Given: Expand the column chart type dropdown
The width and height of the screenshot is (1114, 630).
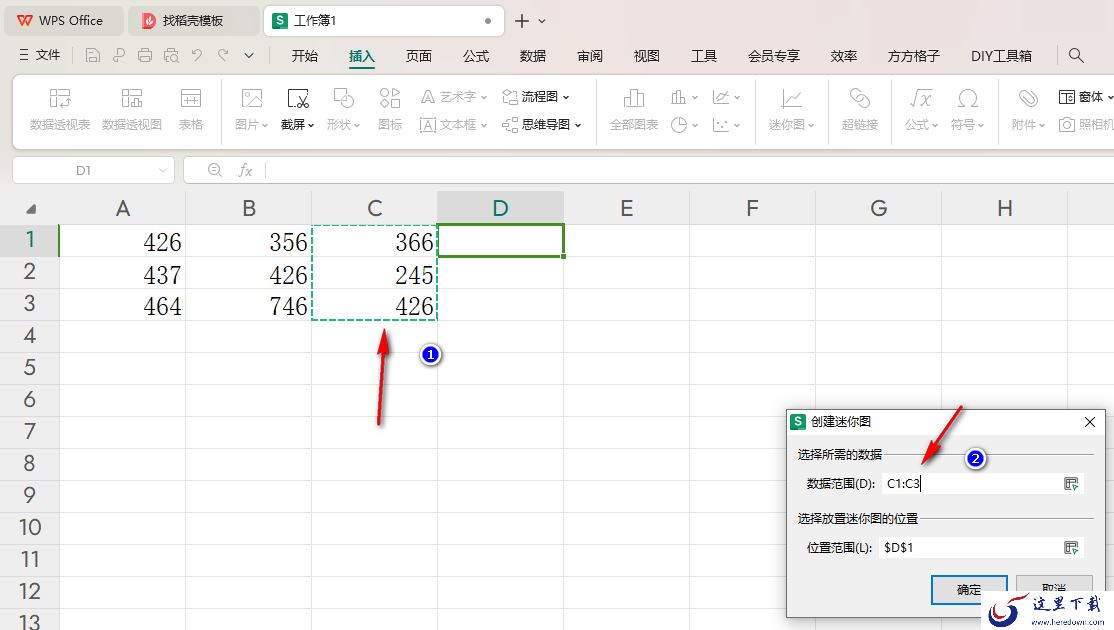Looking at the screenshot, I should [x=694, y=97].
